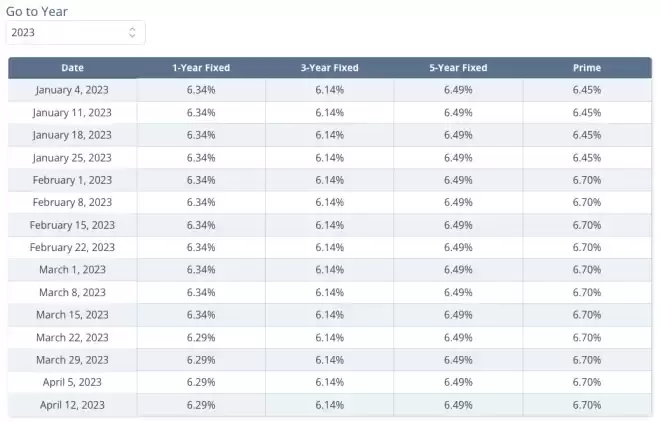Select the March 22, 2023 date cell
The image size is (660, 422).
(72, 337)
